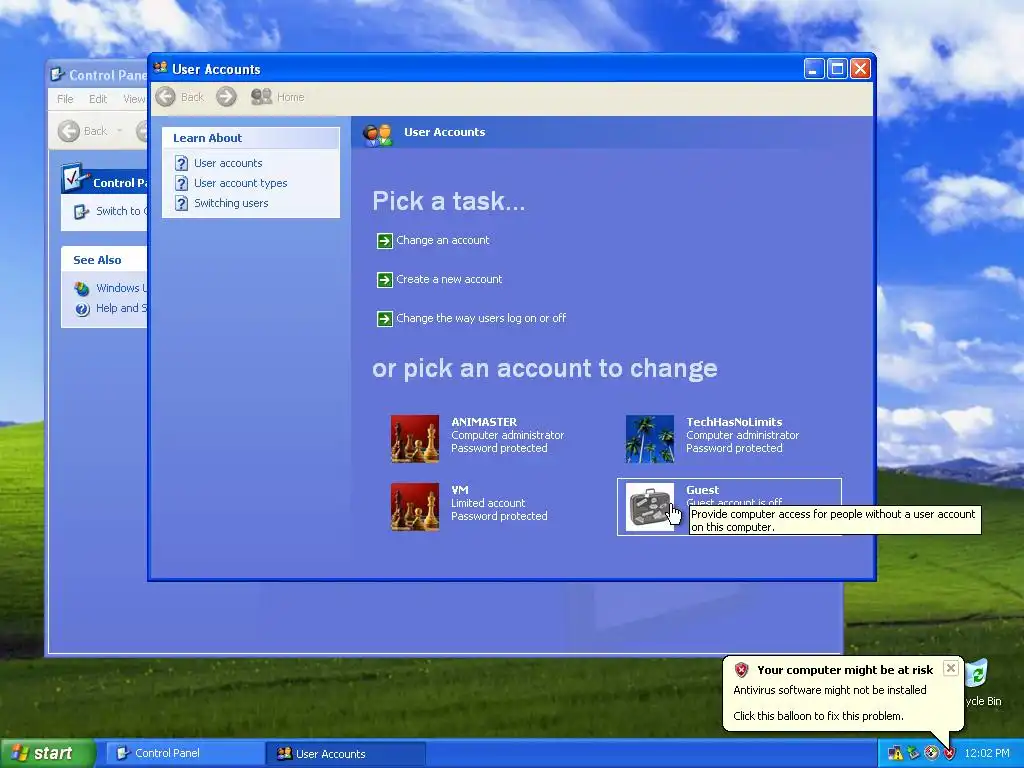Viewport: 1024px width, 768px height.
Task: Switch to User Accounts taskbar button
Action: (x=346, y=754)
